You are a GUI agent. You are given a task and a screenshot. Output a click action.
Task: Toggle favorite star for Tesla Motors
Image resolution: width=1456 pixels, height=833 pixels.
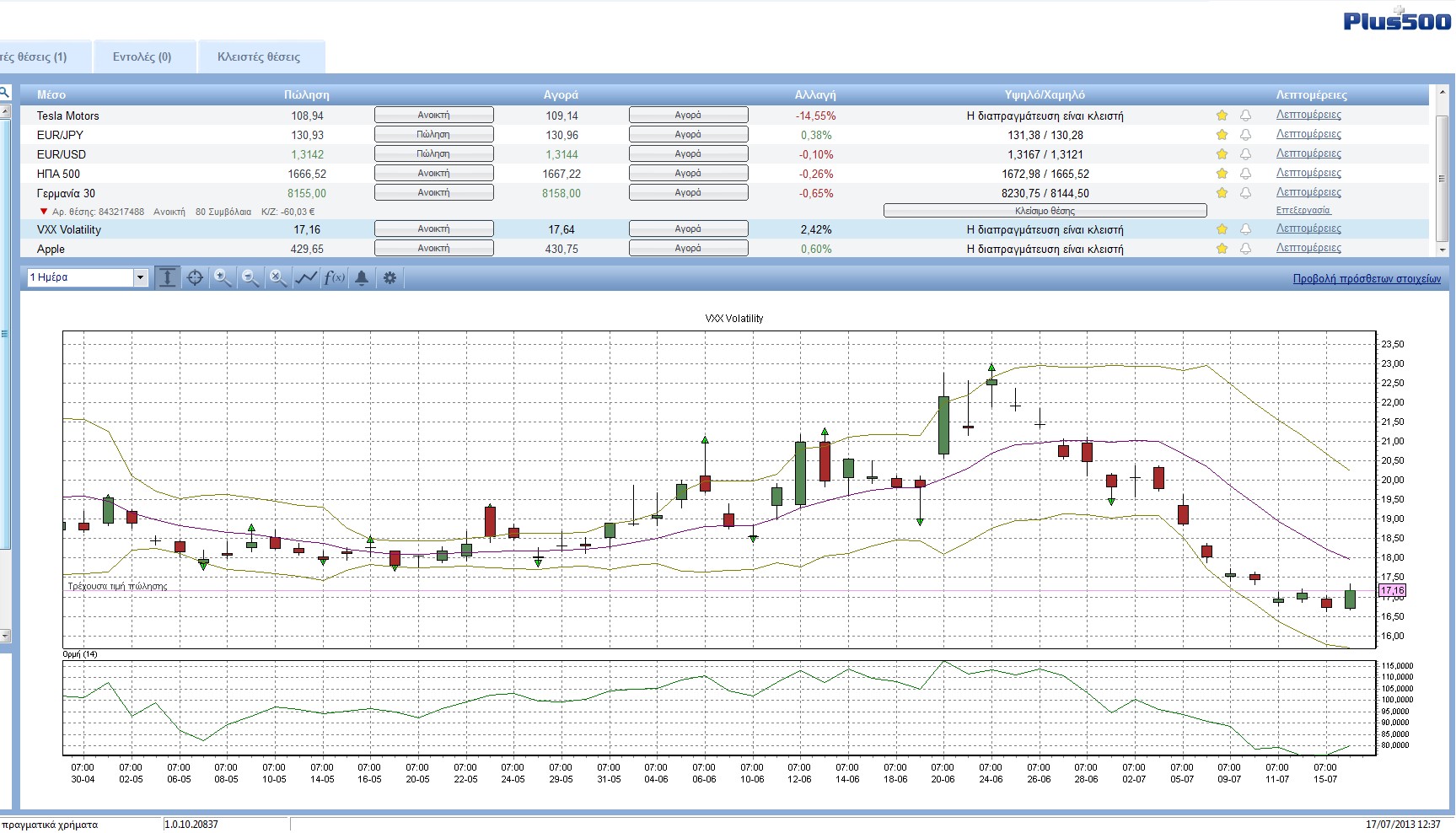[1222, 116]
